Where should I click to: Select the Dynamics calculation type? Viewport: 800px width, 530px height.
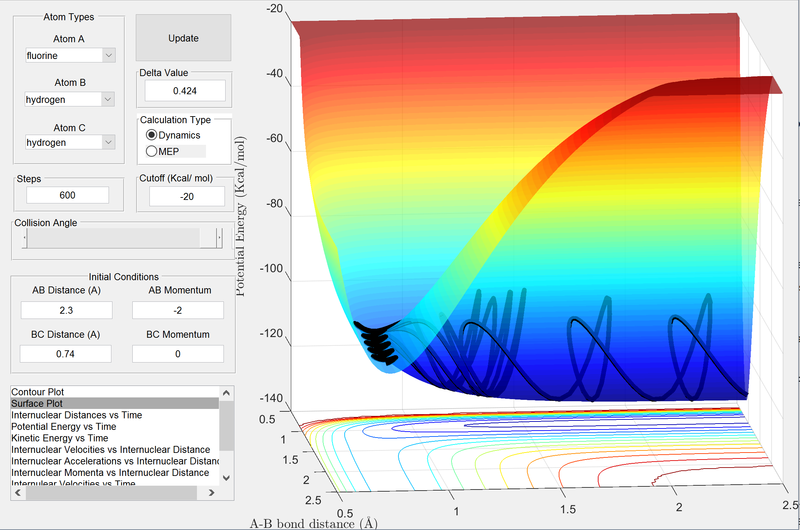pyautogui.click(x=152, y=134)
